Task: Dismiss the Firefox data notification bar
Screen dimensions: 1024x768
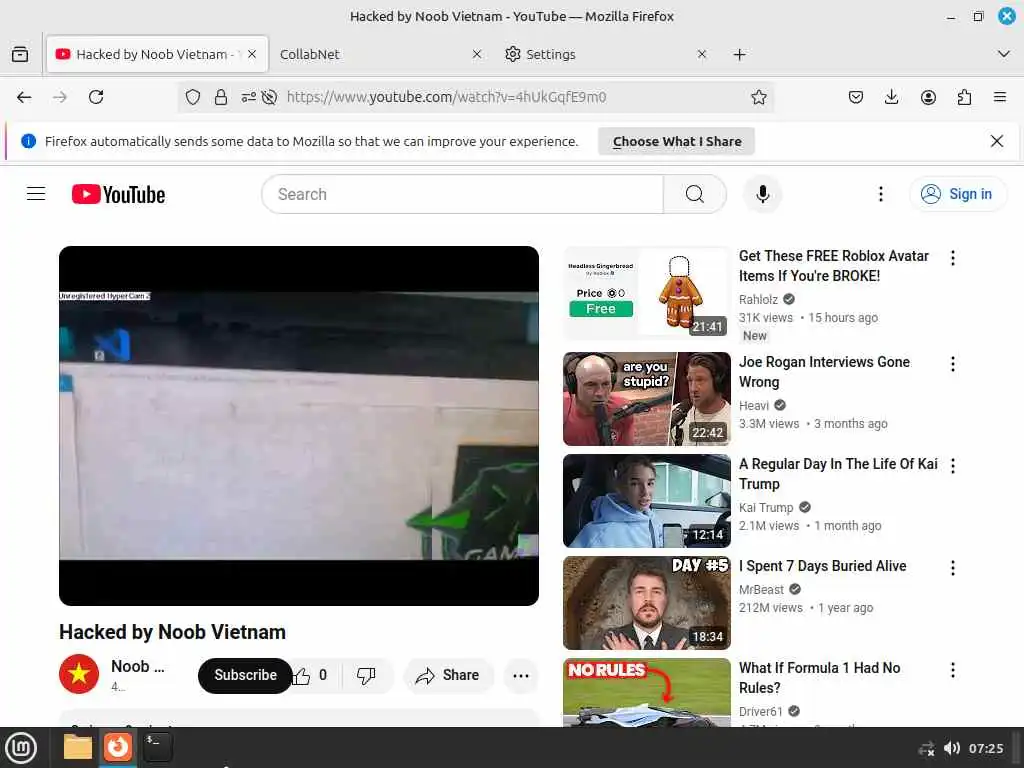Action: pyautogui.click(x=997, y=141)
